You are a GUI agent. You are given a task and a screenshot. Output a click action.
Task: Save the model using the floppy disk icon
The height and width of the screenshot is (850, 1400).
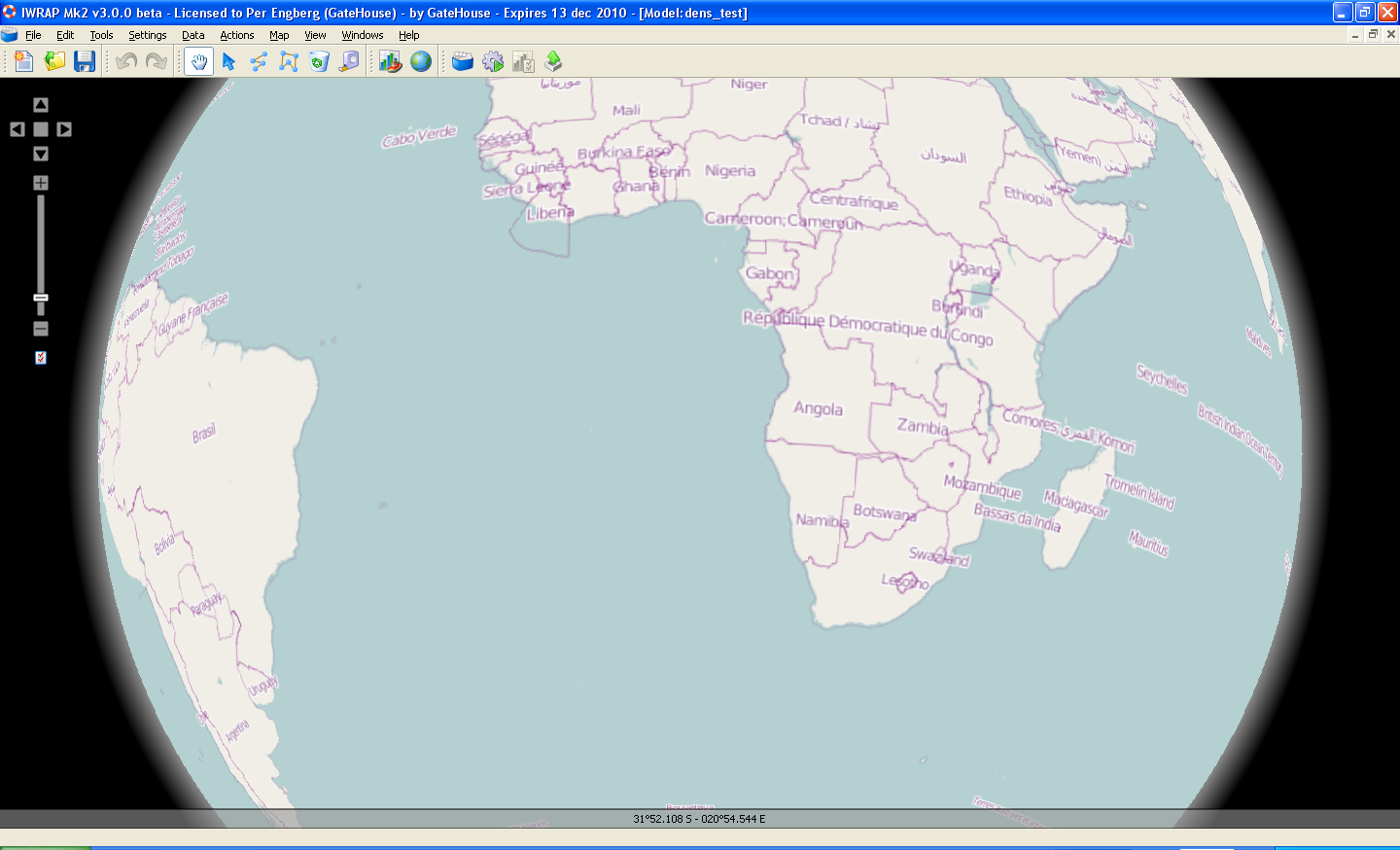(85, 61)
